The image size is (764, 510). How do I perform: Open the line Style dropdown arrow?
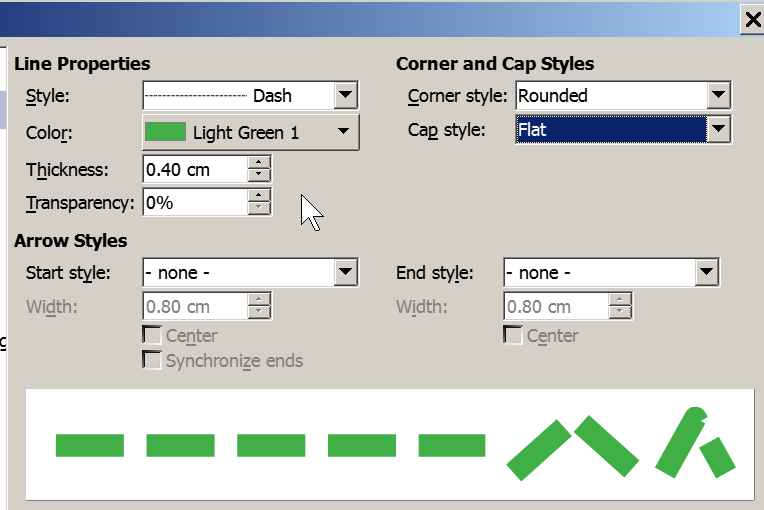coord(345,95)
